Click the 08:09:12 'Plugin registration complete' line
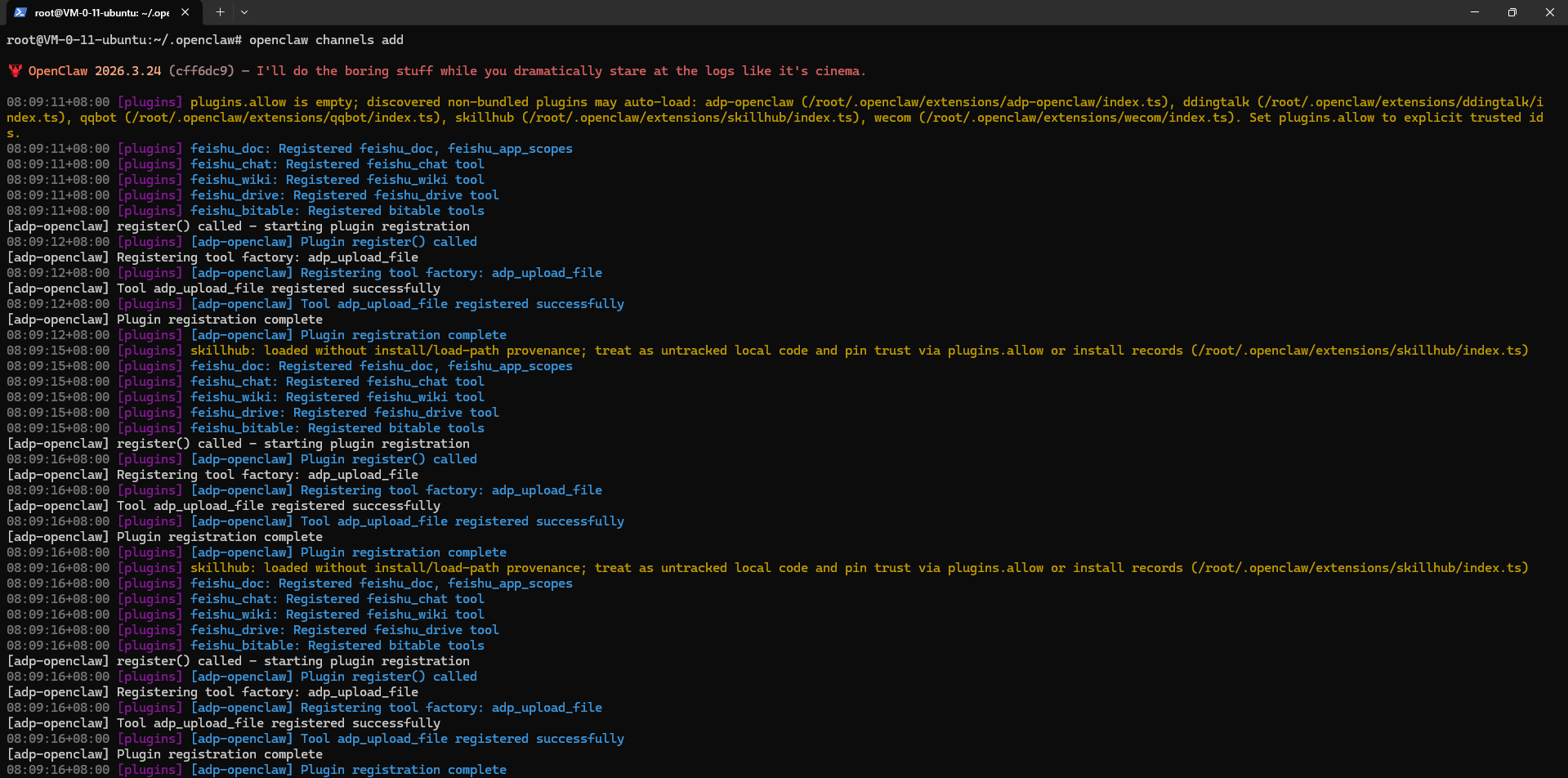Viewport: 1568px width, 778px height. tap(257, 335)
